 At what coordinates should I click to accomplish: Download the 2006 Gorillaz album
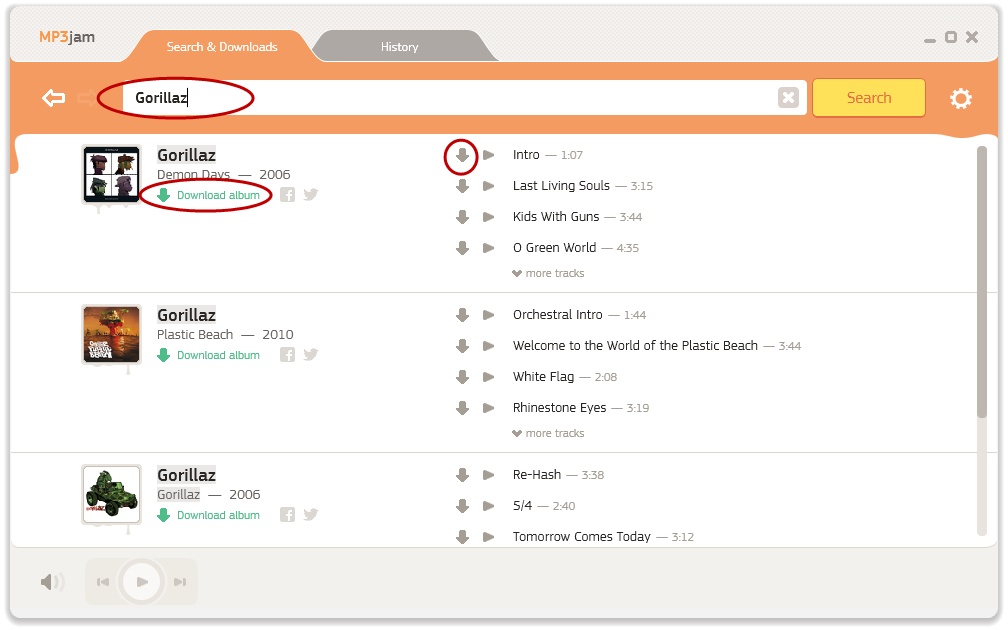(210, 515)
